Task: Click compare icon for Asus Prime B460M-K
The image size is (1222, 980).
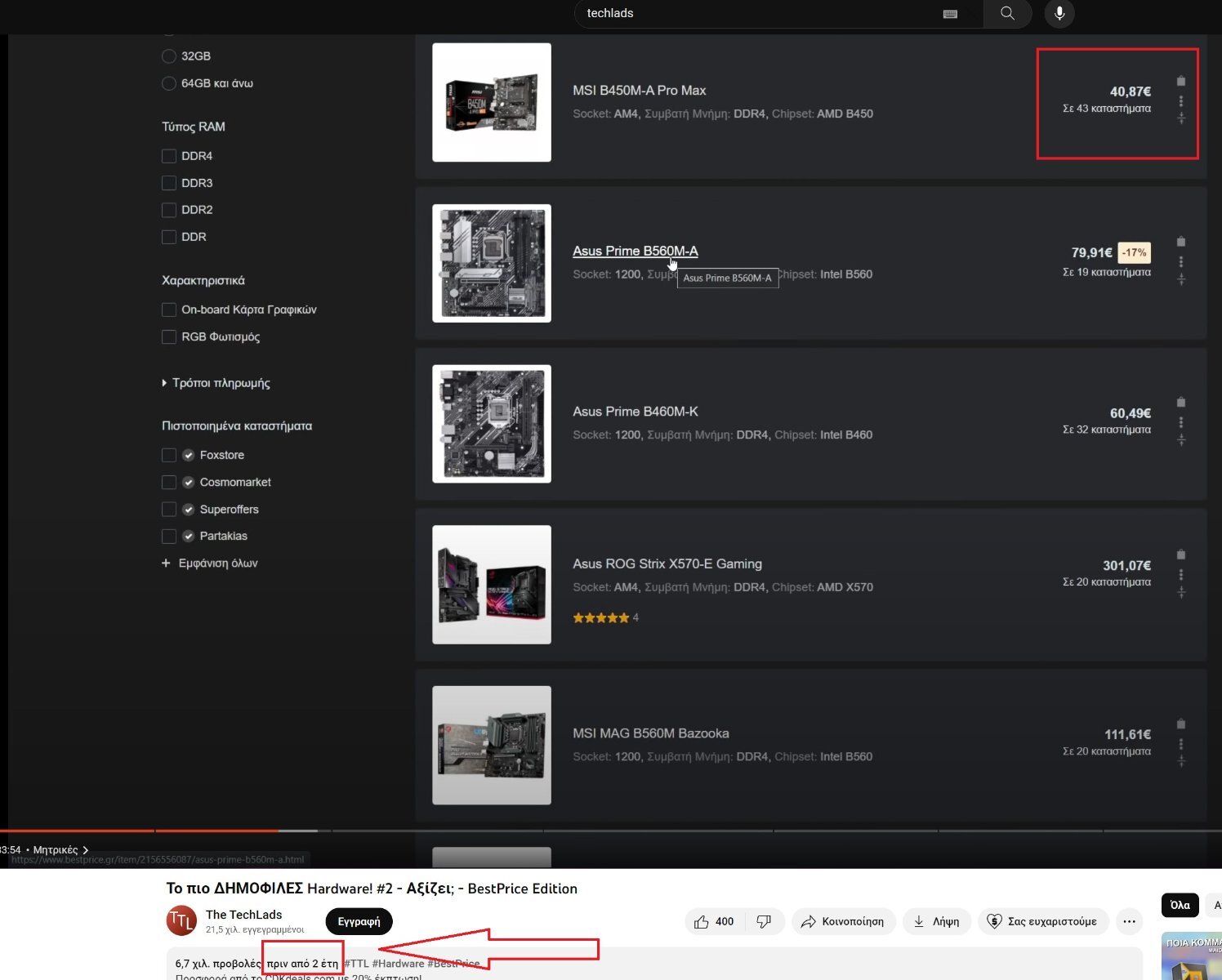Action: 1181,440
